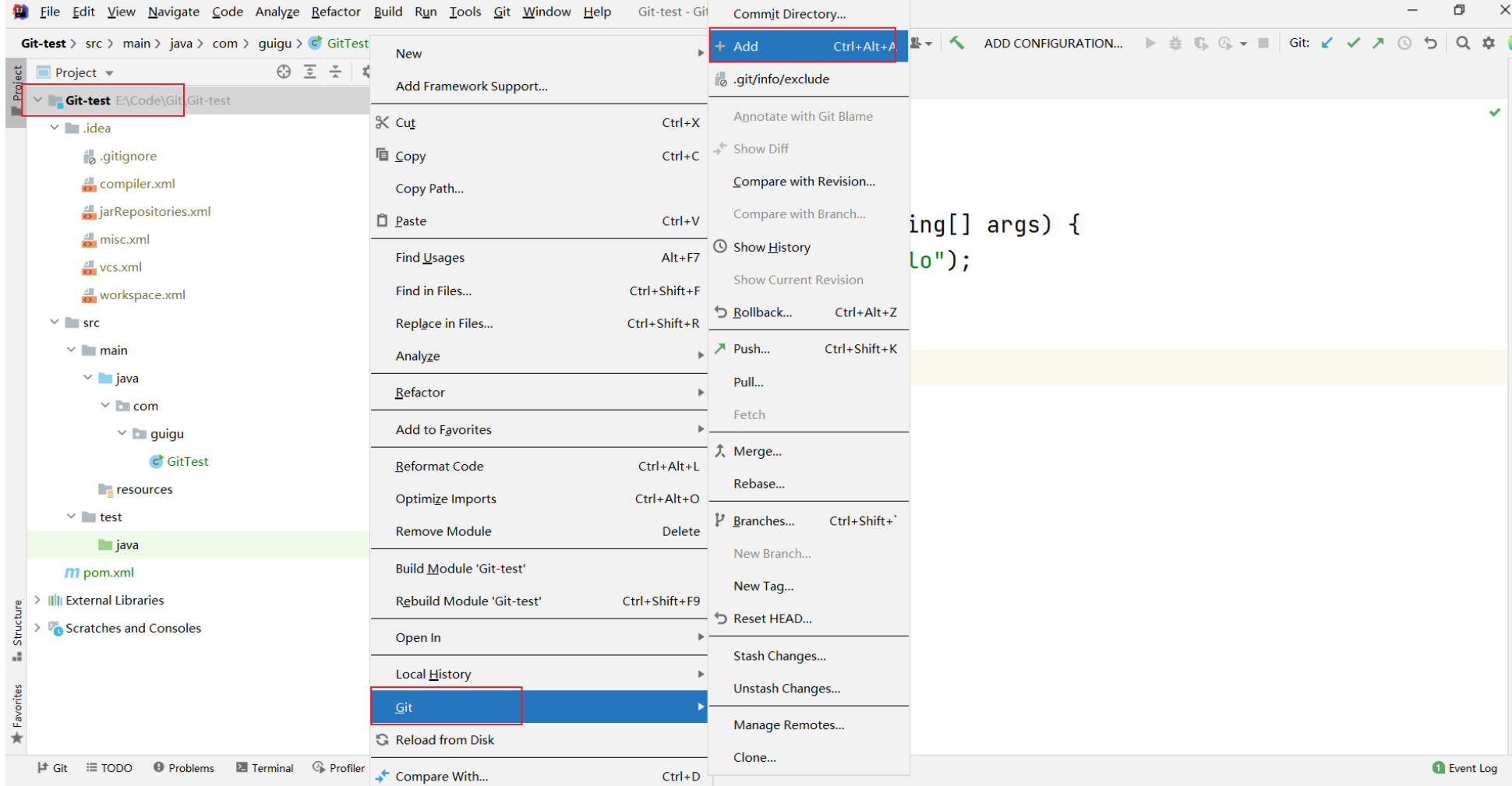
Task: Choose Show History in Git submenu
Action: tap(809, 247)
